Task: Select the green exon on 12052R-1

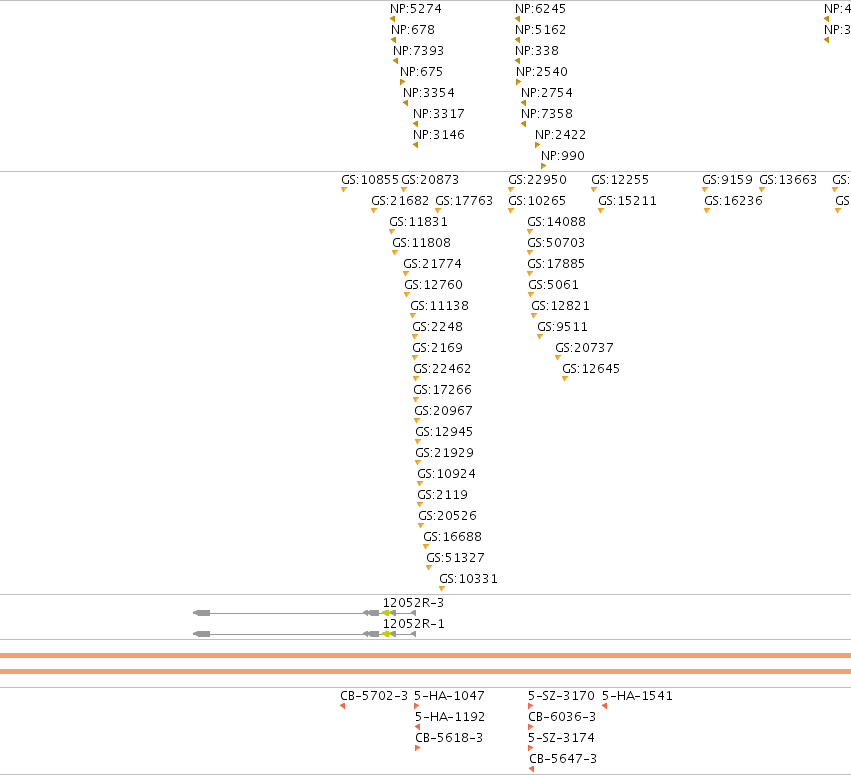Action: pos(386,634)
